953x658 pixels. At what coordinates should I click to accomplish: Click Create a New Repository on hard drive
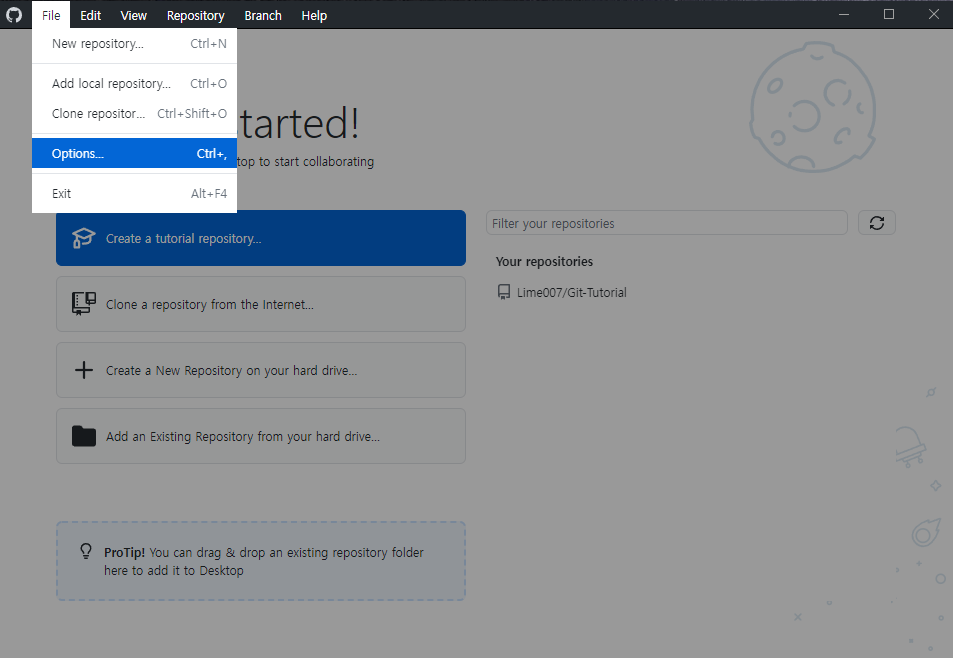click(261, 370)
